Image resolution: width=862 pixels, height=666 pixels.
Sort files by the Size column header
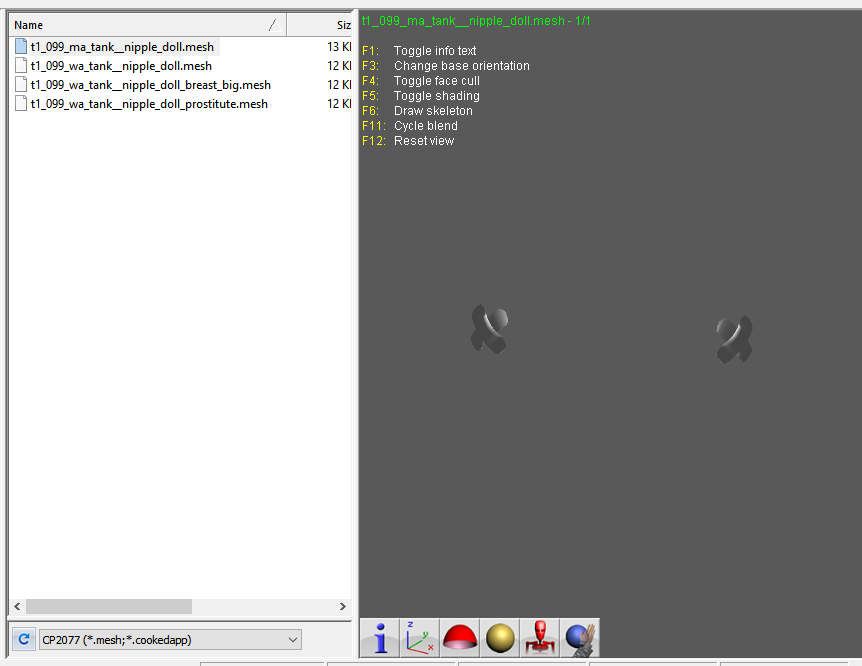pos(319,25)
